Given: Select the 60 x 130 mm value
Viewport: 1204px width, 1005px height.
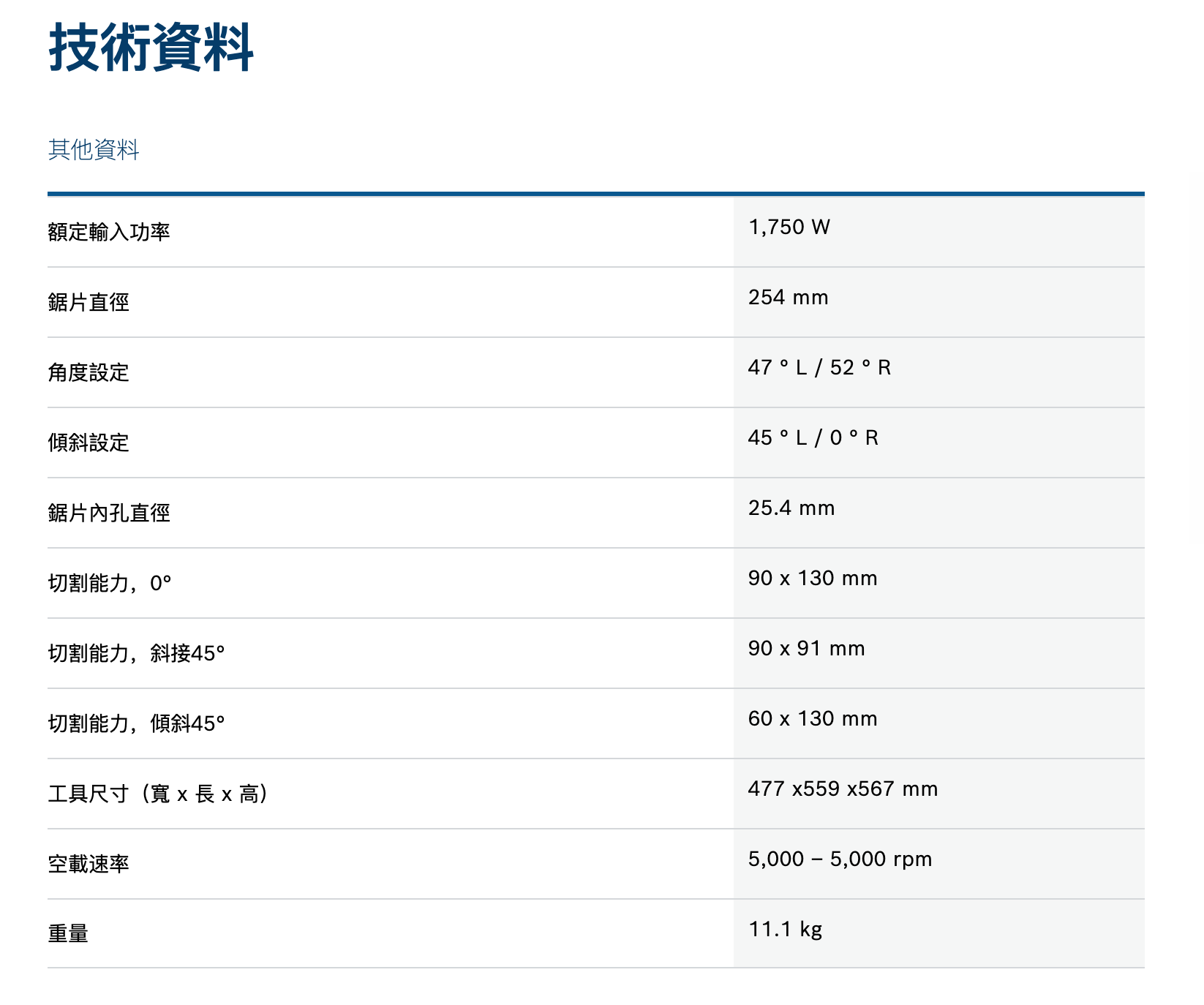Looking at the screenshot, I should click(813, 719).
